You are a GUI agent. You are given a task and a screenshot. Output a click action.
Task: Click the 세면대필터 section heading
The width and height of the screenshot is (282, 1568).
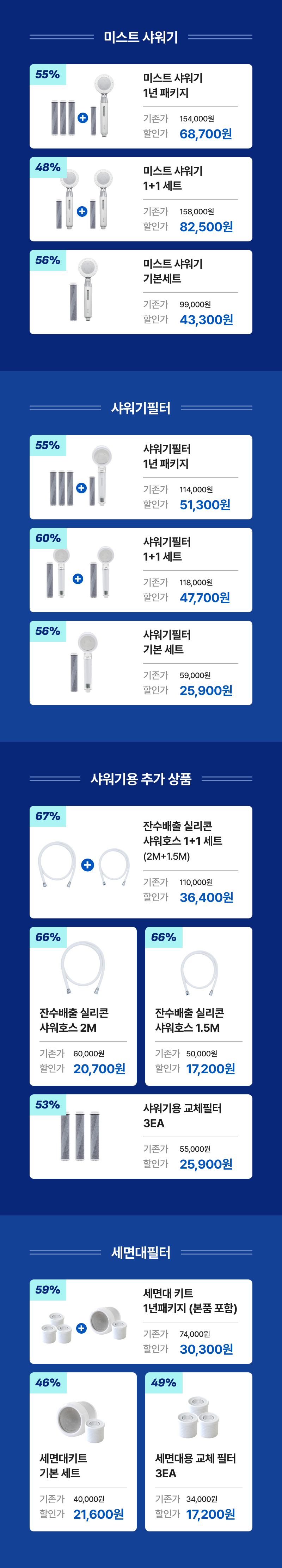[x=141, y=1252]
